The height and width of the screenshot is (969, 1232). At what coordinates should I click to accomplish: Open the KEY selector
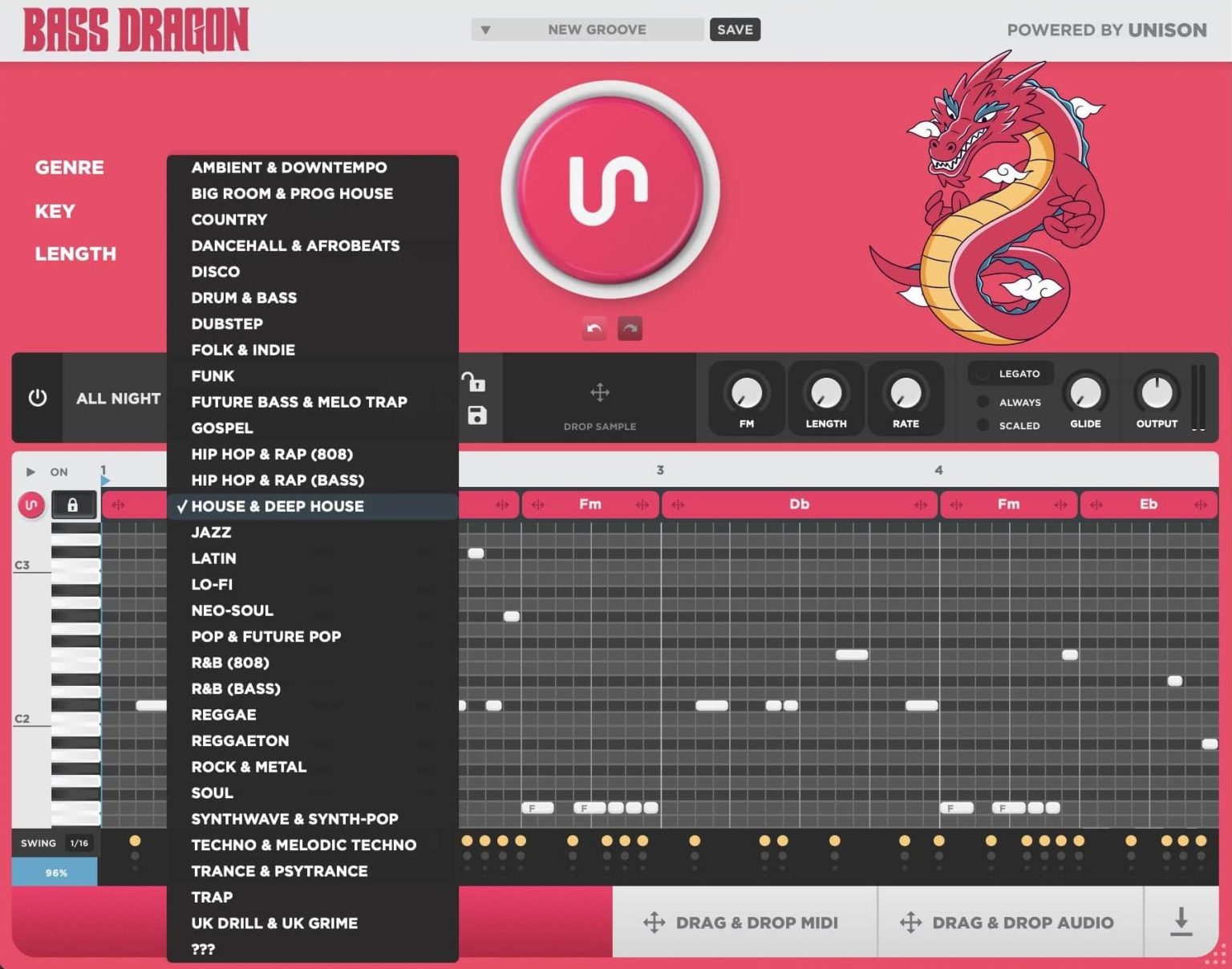point(54,211)
